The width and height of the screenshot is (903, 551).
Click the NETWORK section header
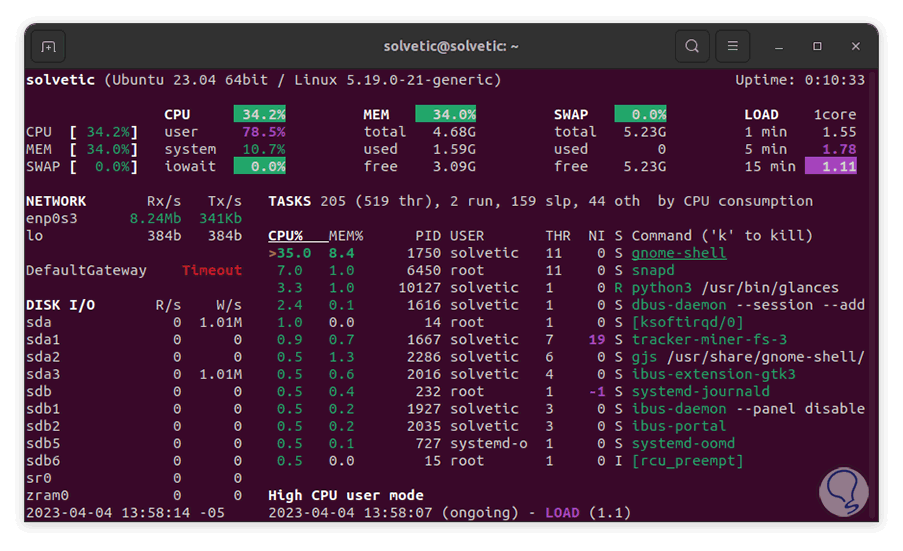coord(56,201)
